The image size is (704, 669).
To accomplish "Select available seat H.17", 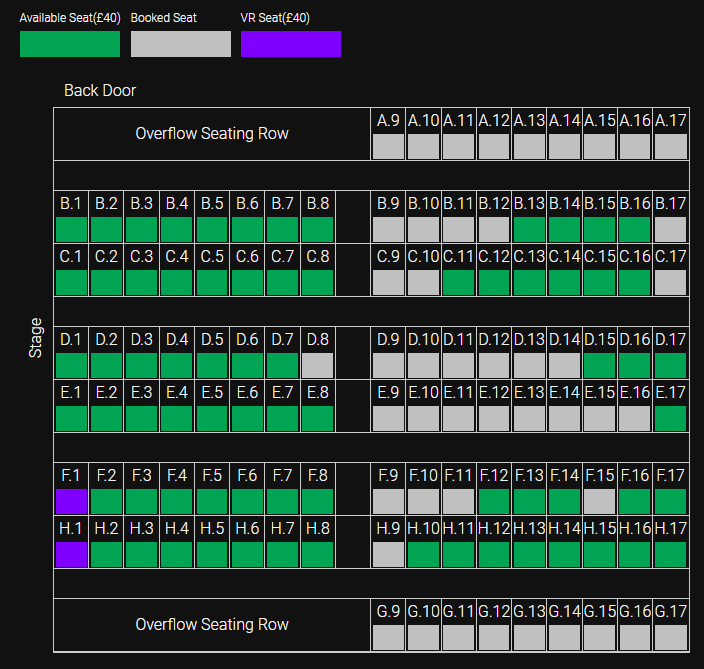I will pos(671,554).
